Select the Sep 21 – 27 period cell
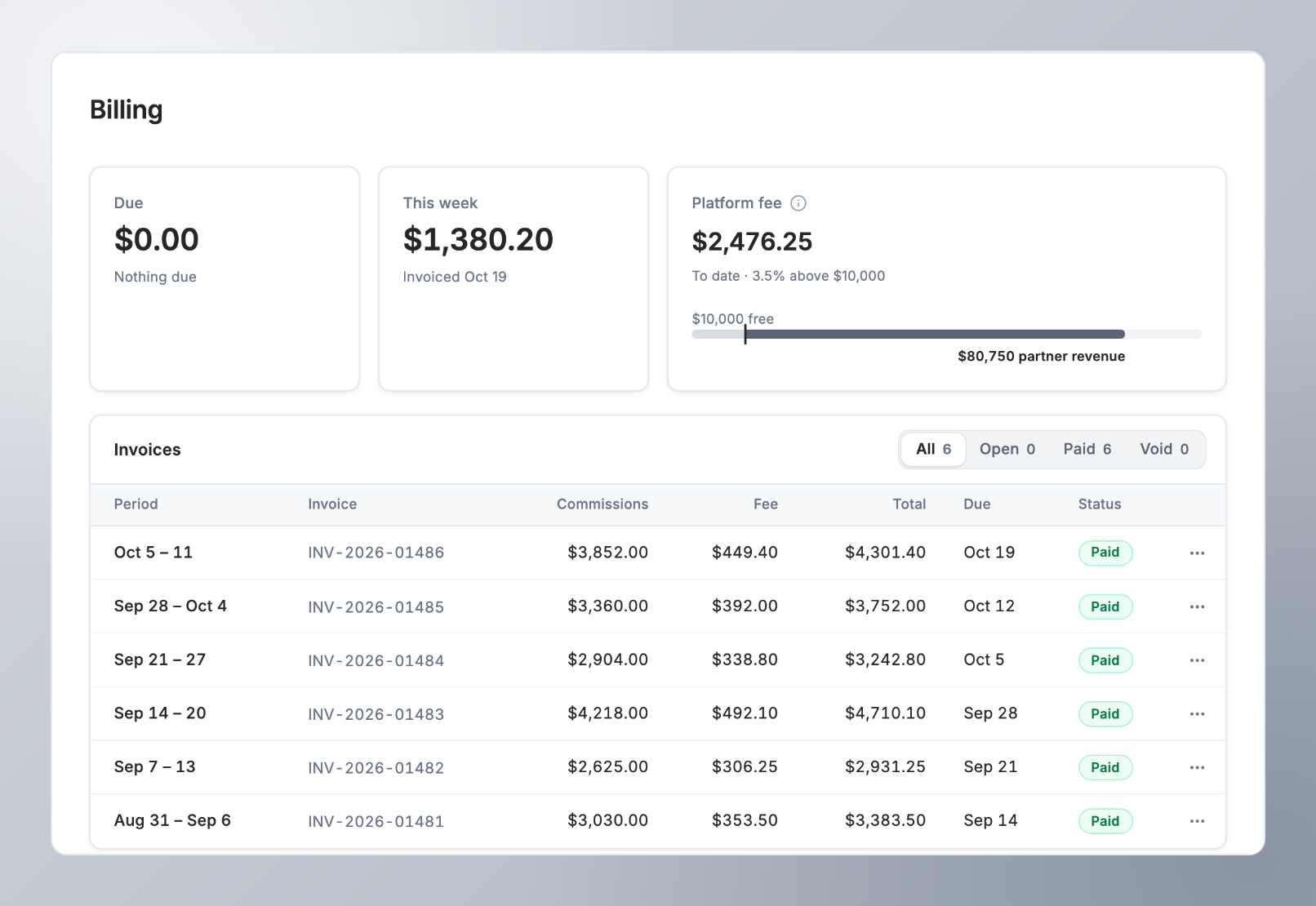Image resolution: width=1316 pixels, height=906 pixels. pos(160,660)
